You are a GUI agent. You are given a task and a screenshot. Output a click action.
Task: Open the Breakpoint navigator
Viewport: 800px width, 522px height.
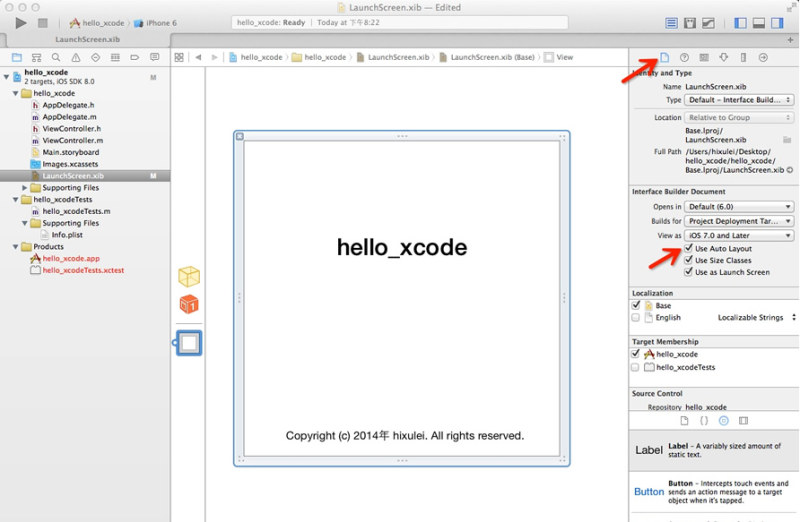point(135,57)
